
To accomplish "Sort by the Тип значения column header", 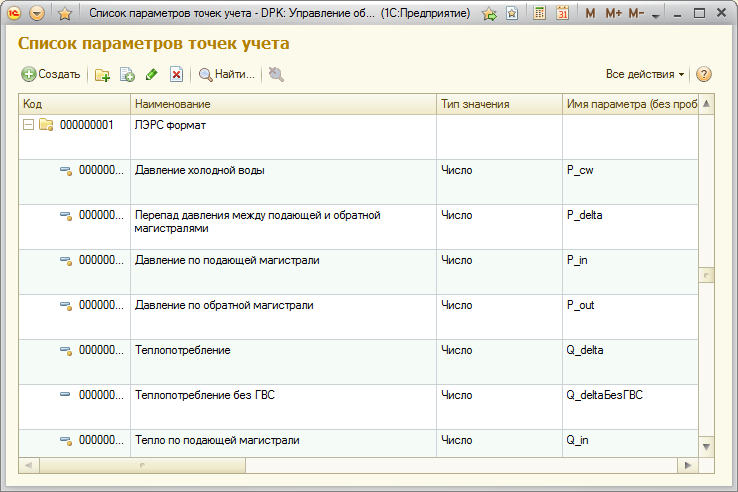I will (499, 104).
